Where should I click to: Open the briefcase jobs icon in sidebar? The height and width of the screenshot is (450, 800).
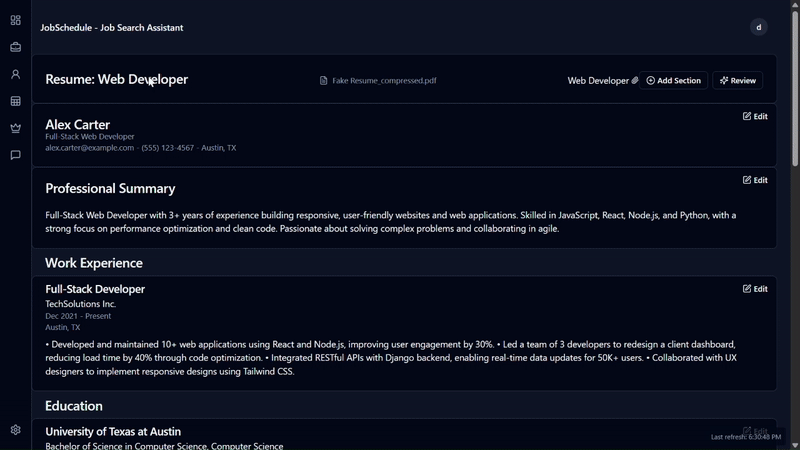pos(15,47)
